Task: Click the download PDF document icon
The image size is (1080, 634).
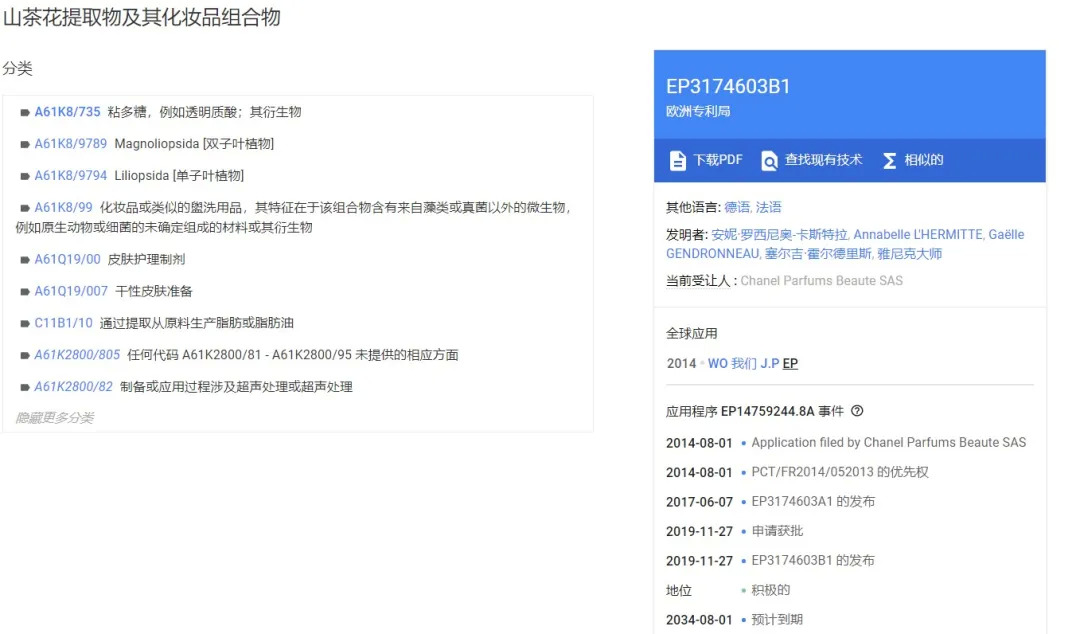Action: 678,161
